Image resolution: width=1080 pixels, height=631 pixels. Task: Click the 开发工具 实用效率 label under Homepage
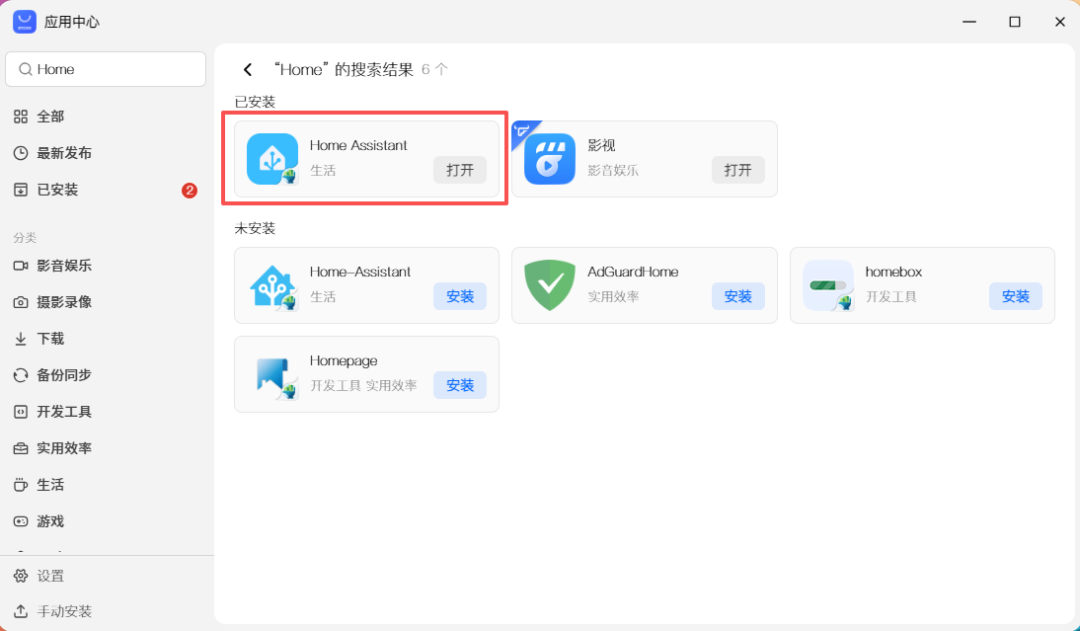coord(364,386)
